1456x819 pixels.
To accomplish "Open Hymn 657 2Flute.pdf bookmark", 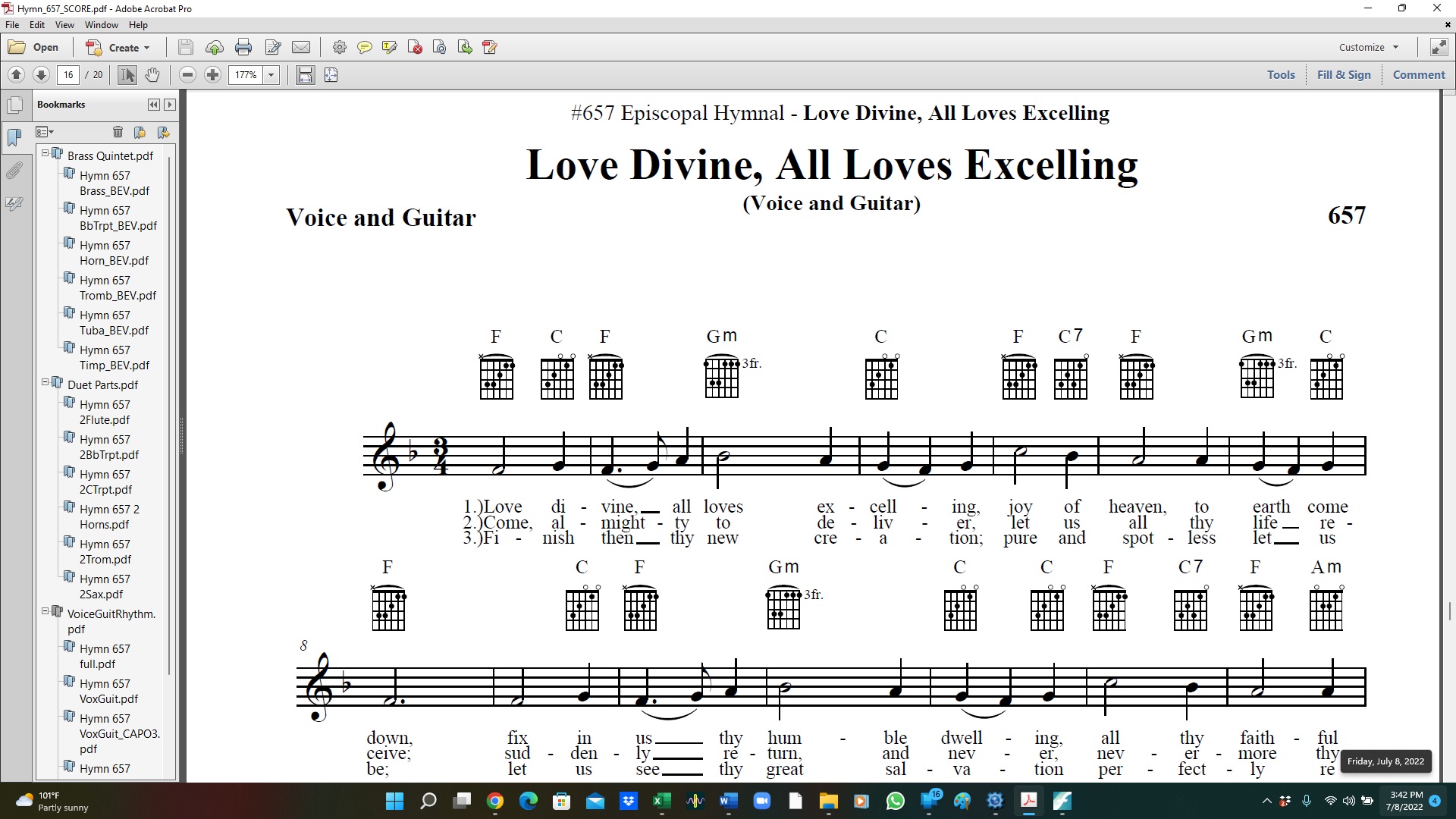I will click(105, 413).
